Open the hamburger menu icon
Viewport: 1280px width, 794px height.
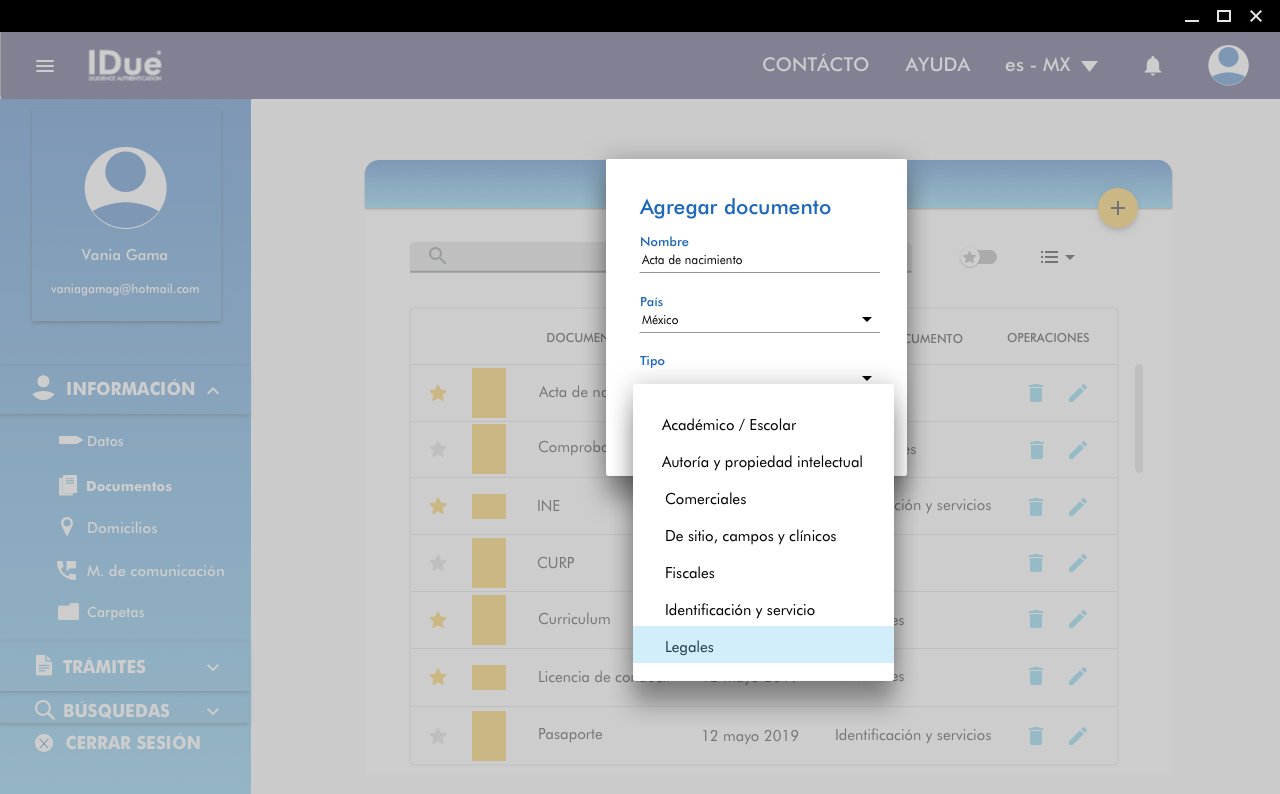pos(44,66)
